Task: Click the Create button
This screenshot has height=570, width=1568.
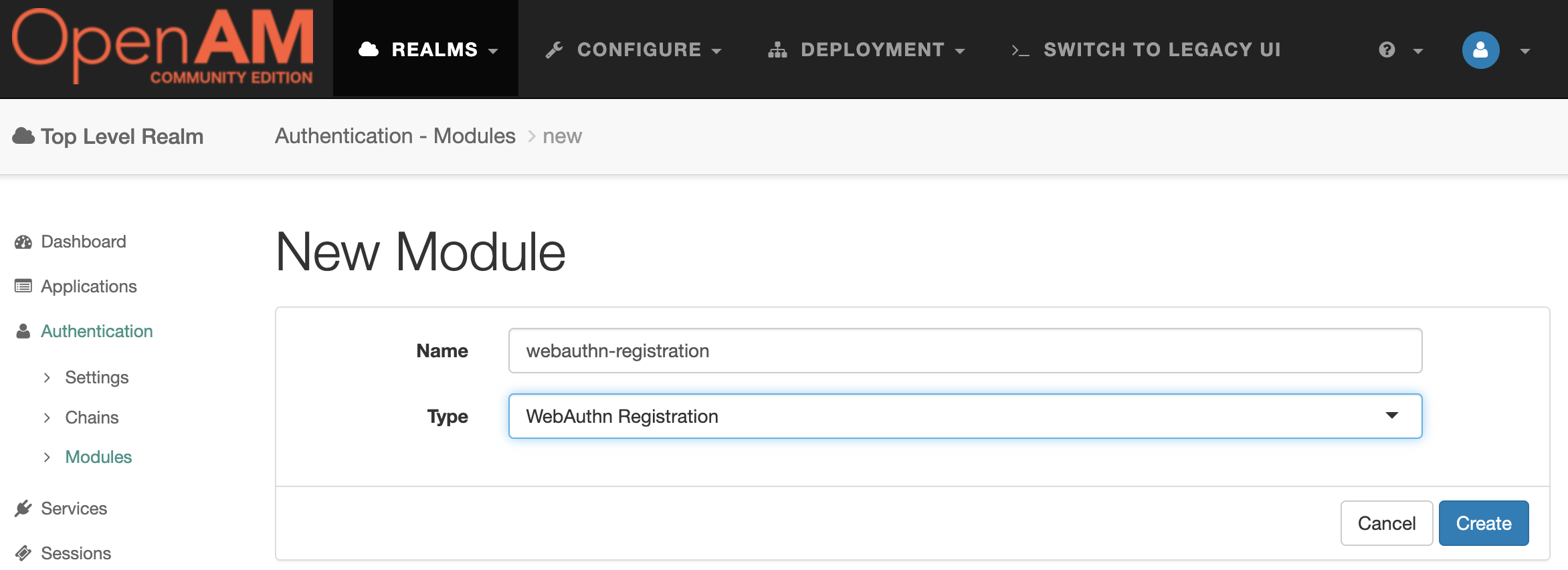Action: pos(1484,523)
